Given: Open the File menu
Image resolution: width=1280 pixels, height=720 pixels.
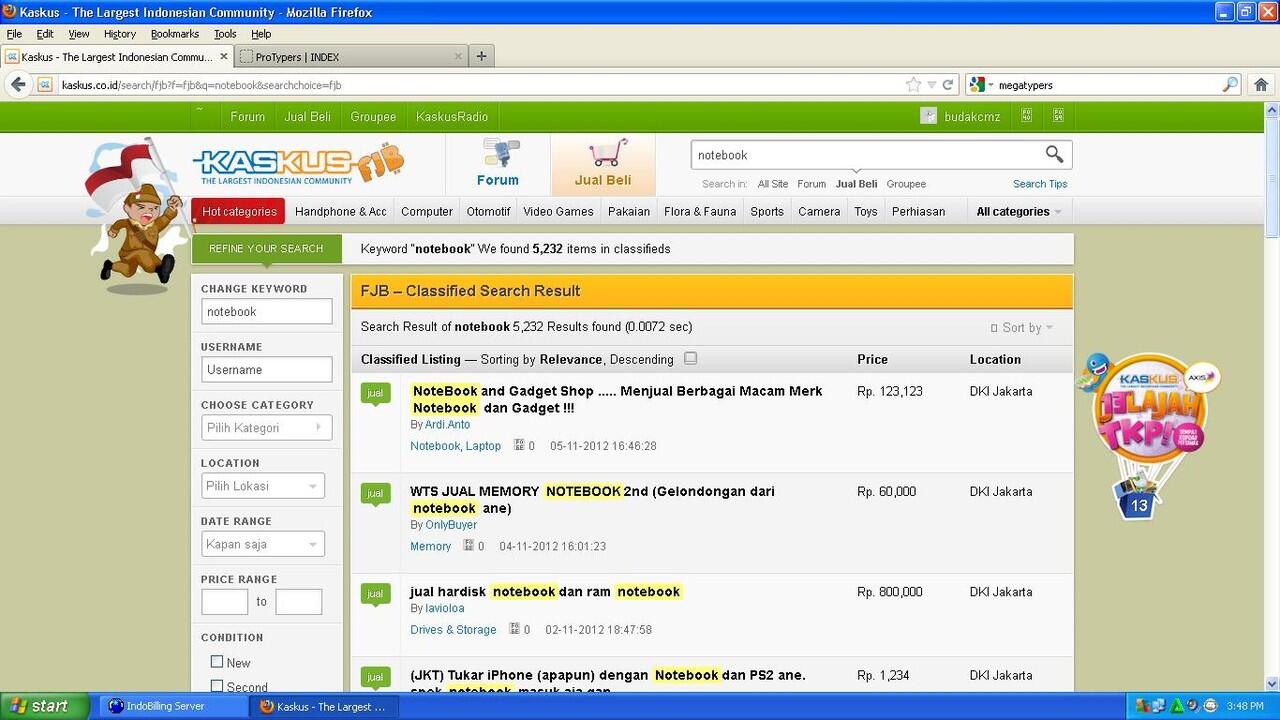Looking at the screenshot, I should tap(14, 34).
